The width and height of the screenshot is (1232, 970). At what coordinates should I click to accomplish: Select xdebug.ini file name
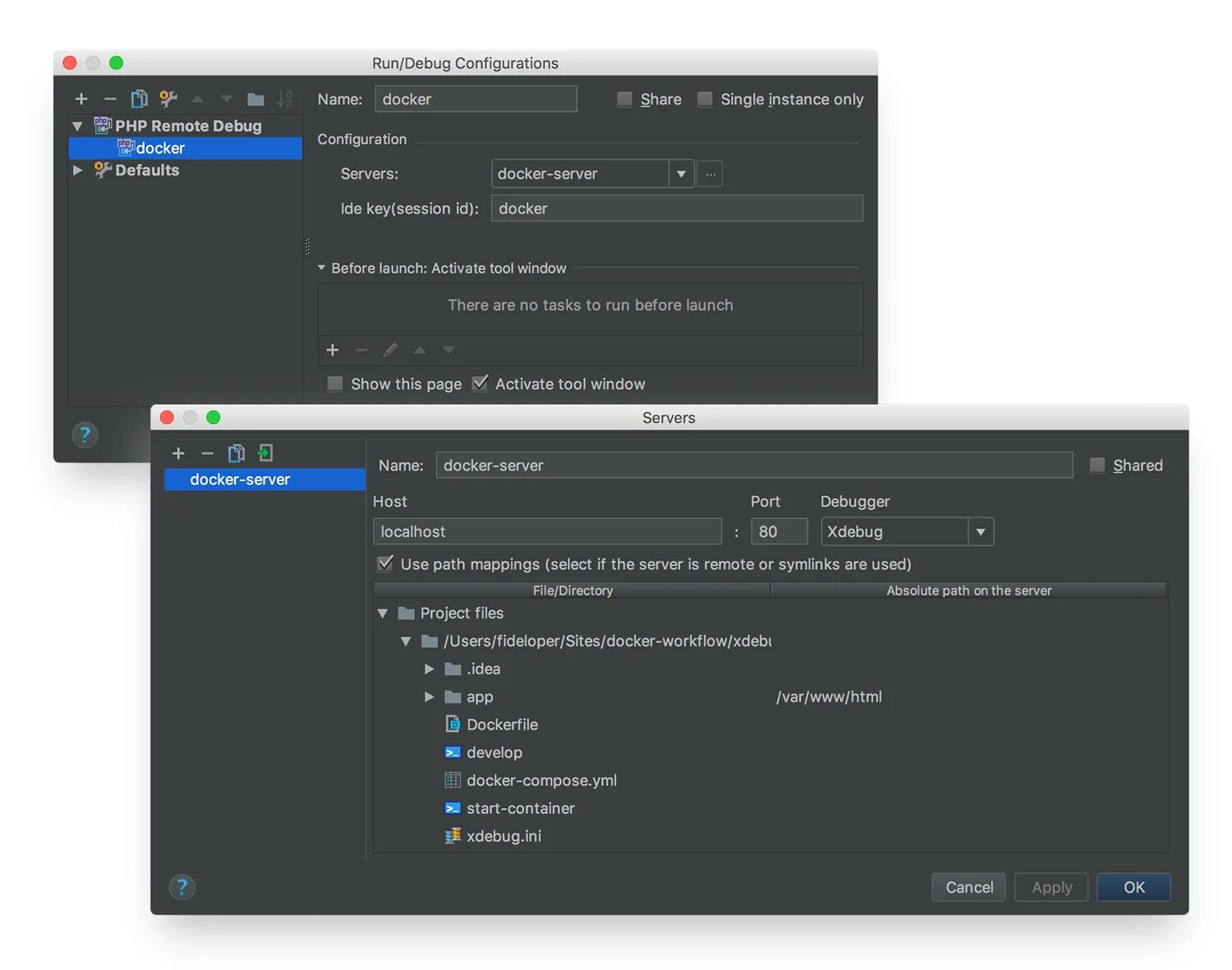504,836
